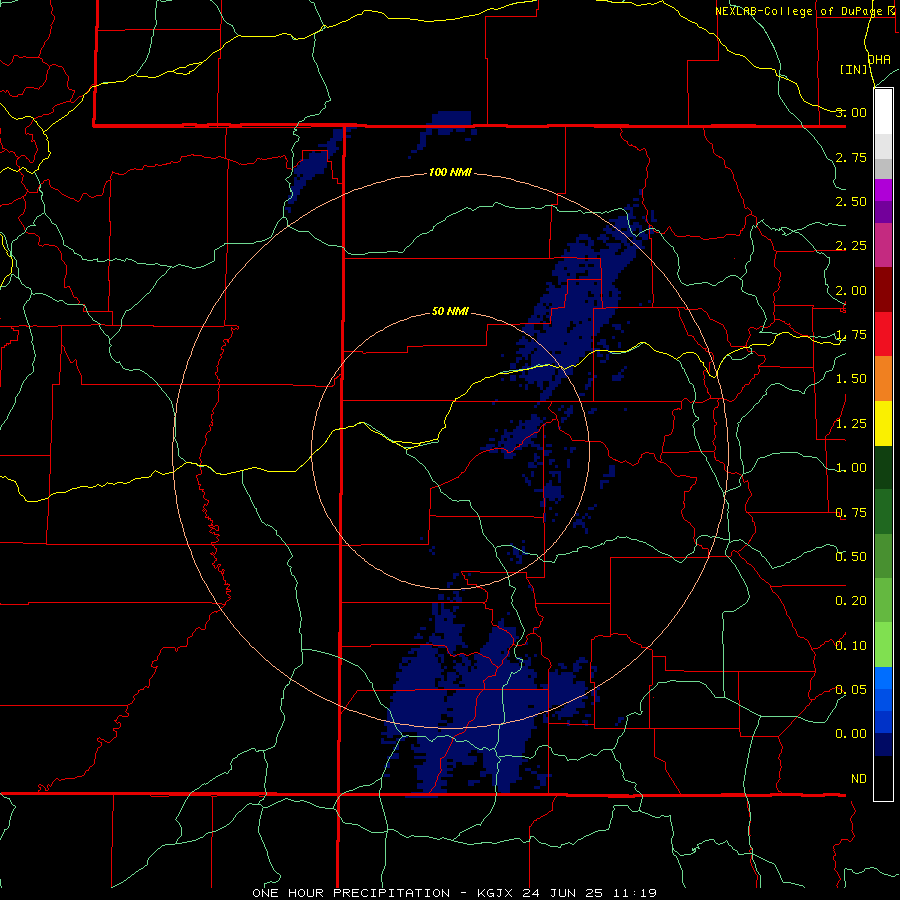Click the 2.00 legend value

pyautogui.click(x=851, y=290)
